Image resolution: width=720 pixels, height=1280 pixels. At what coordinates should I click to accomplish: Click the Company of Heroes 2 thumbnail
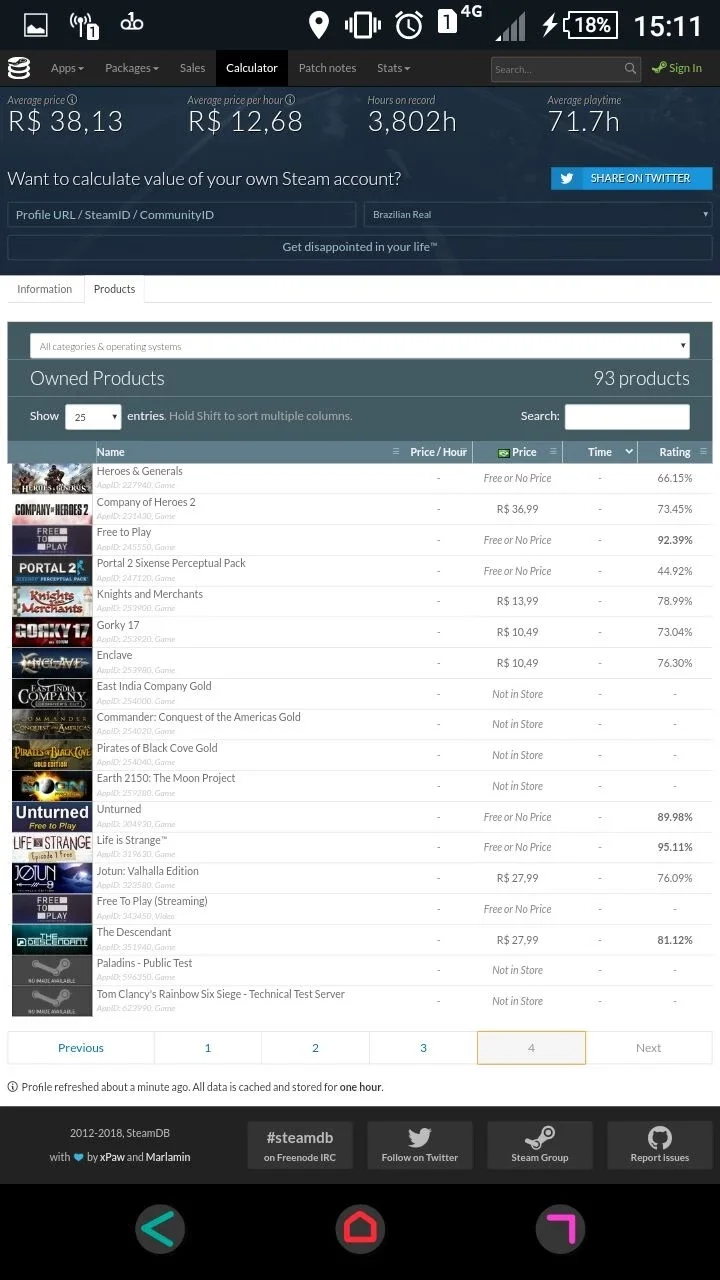[52, 509]
